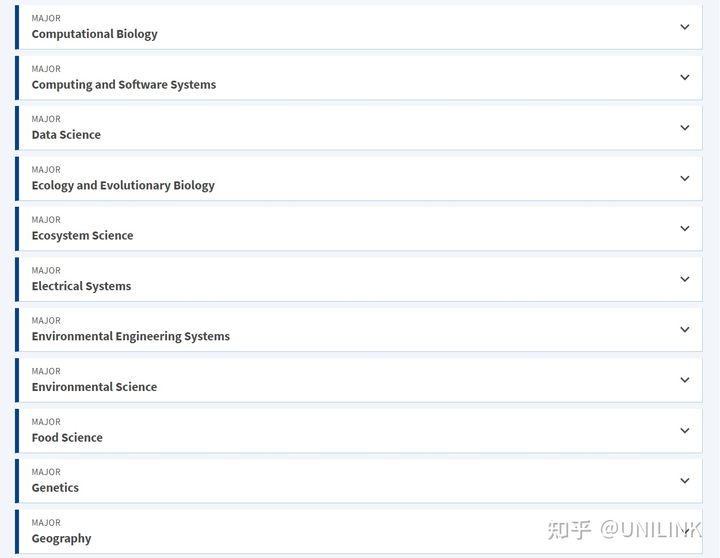Click chevron on Ecology and Evolutionary Biology

(685, 178)
